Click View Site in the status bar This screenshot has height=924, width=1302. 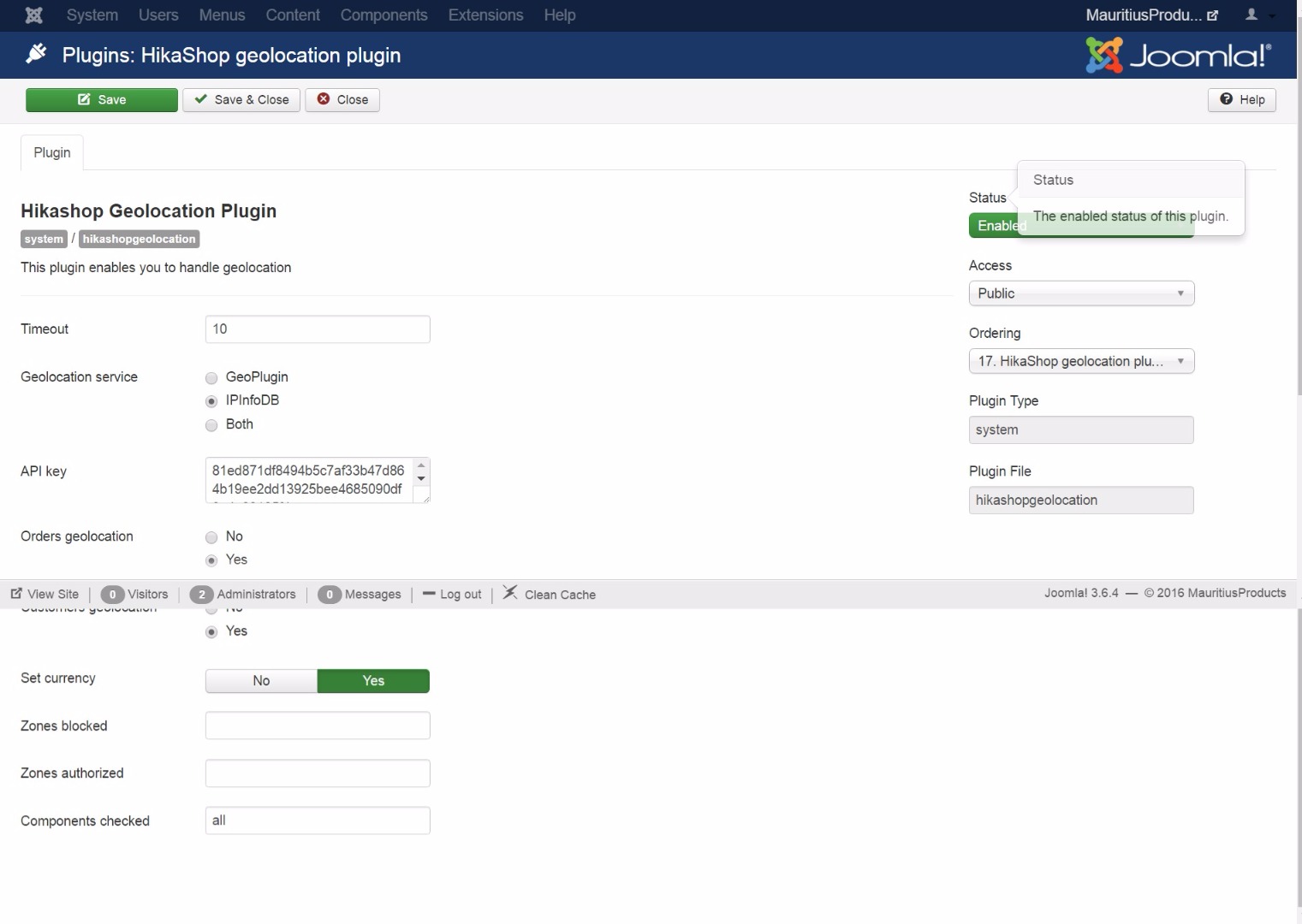(45, 595)
